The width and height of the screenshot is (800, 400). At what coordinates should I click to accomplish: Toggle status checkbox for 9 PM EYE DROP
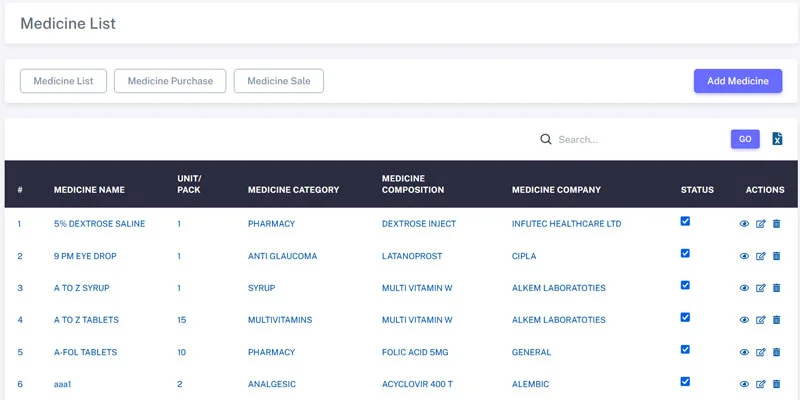[x=685, y=253]
